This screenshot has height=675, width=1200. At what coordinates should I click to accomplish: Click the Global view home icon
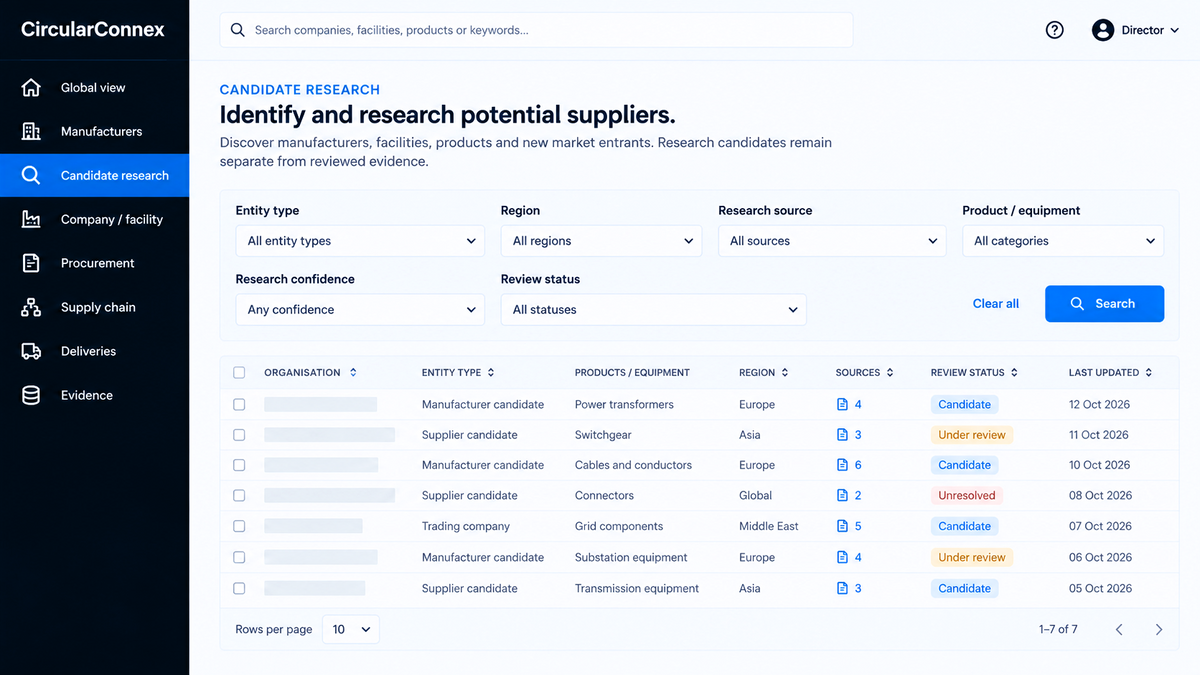[x=31, y=88]
